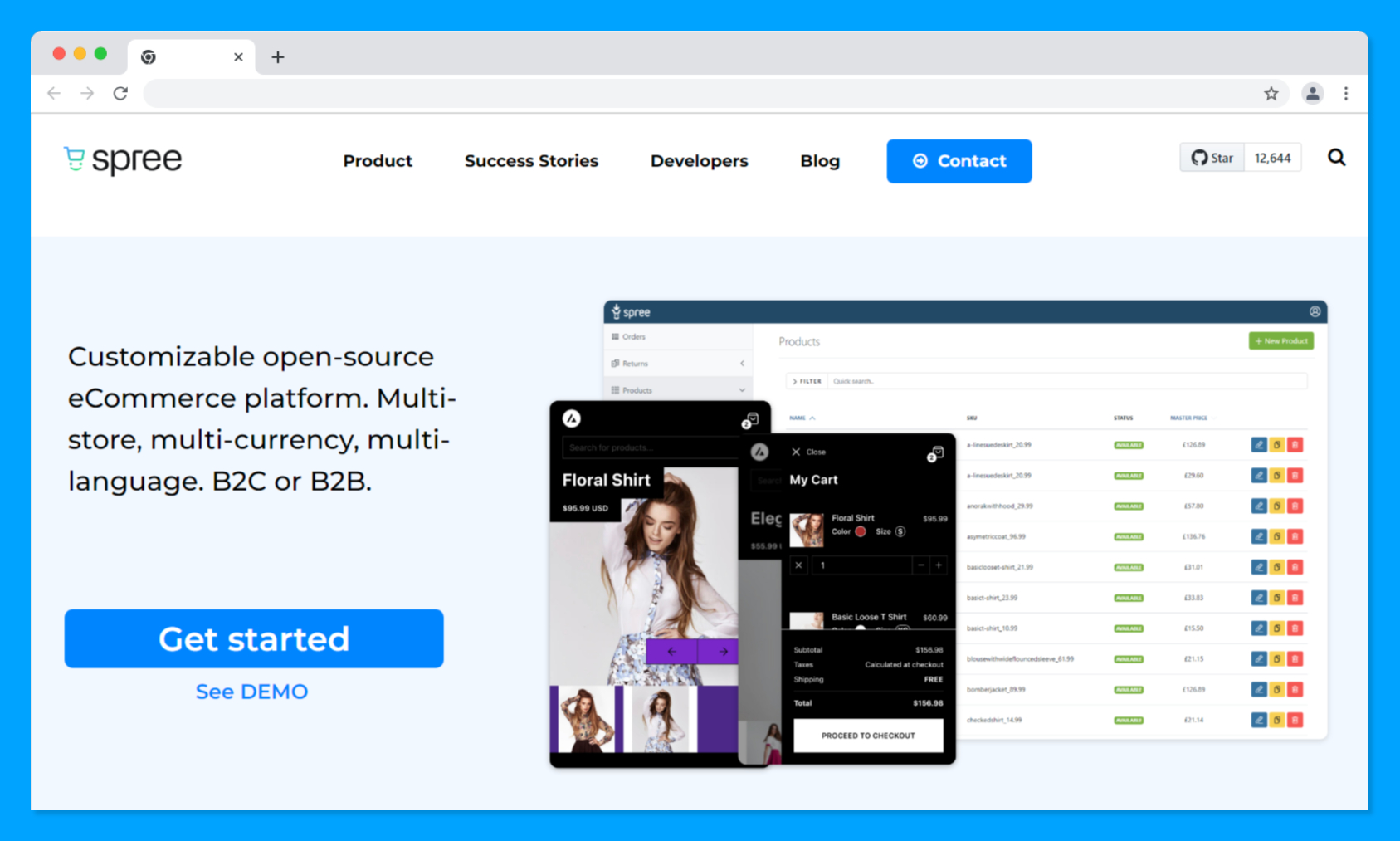Open Success Stories menu item
The height and width of the screenshot is (841, 1400).
tap(531, 161)
